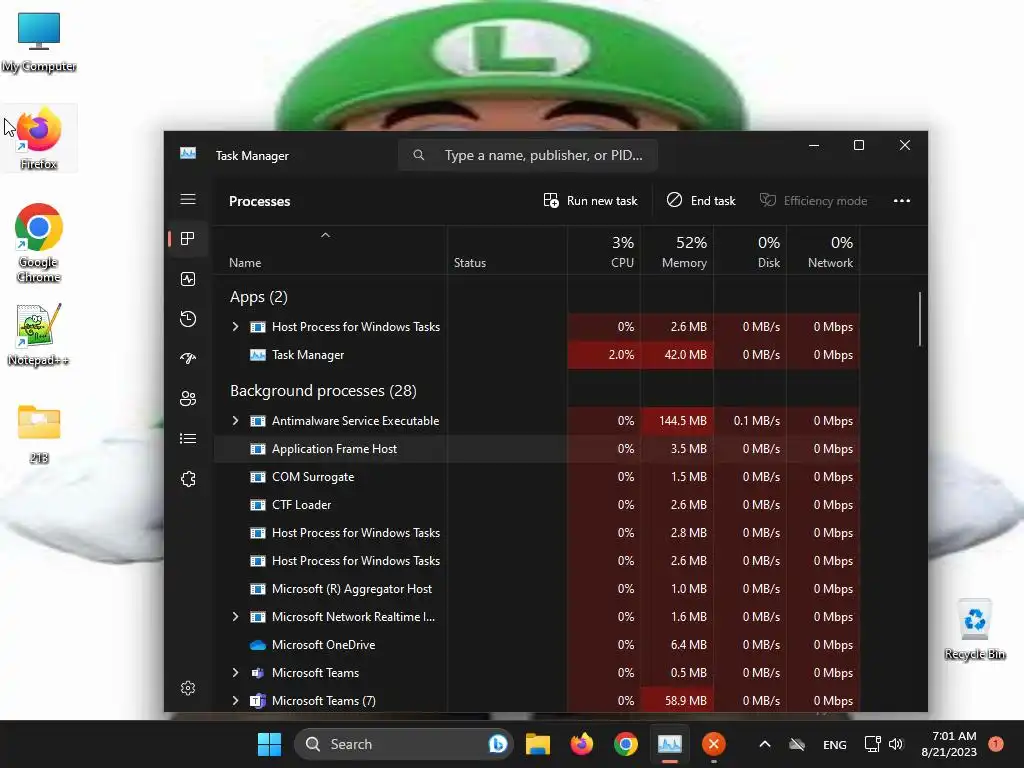Select the My Computer desktop icon
Viewport: 1024px width, 768px height.
click(39, 42)
